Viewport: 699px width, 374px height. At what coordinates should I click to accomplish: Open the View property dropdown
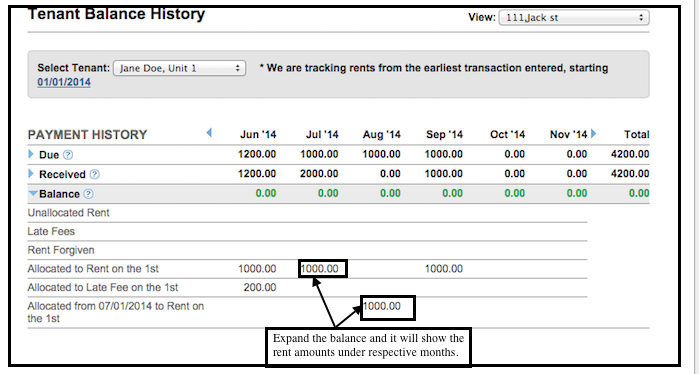pyautogui.click(x=574, y=18)
